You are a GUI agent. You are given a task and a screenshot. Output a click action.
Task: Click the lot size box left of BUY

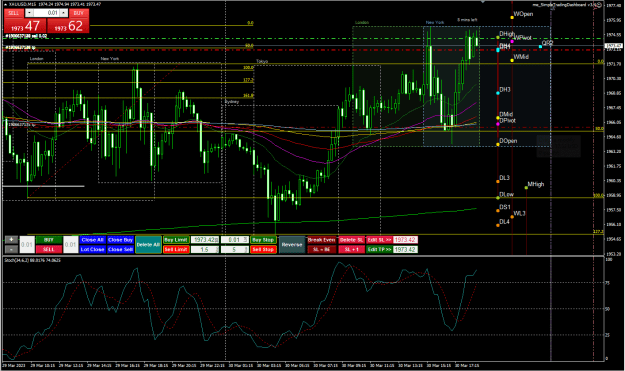click(27, 245)
